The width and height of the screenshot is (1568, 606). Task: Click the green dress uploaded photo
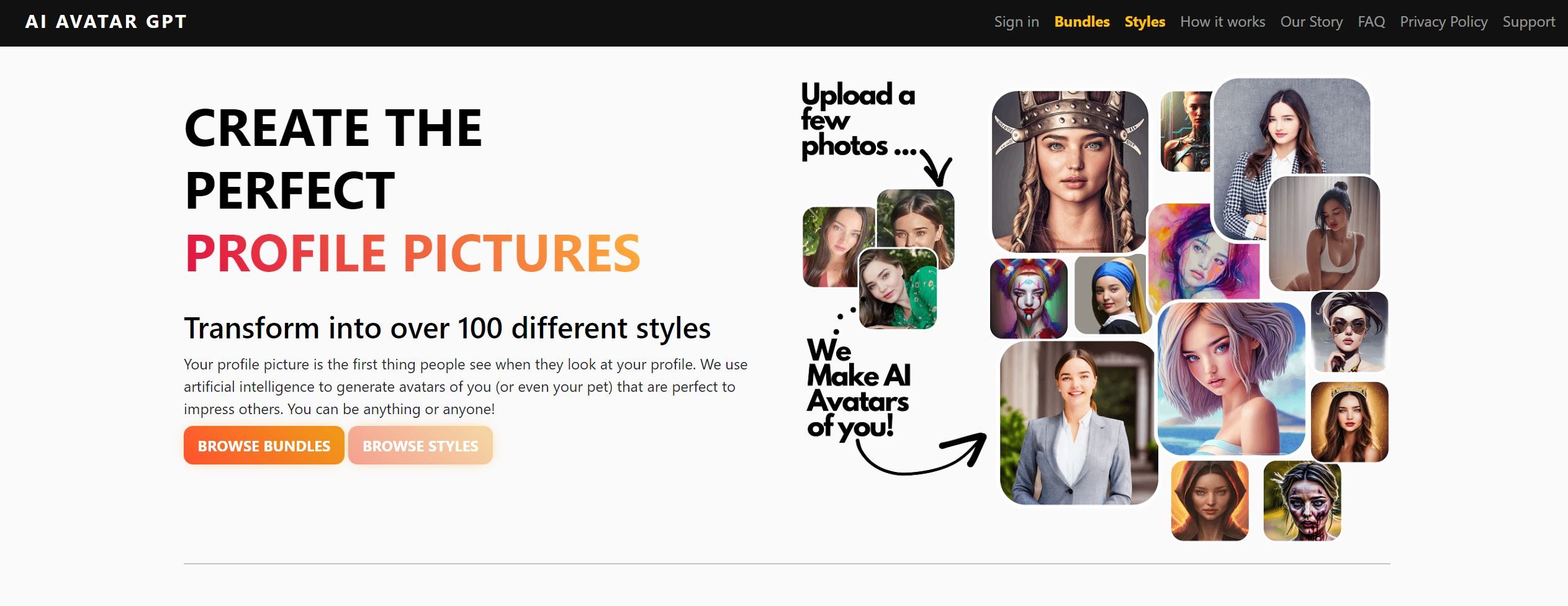pyautogui.click(x=898, y=289)
